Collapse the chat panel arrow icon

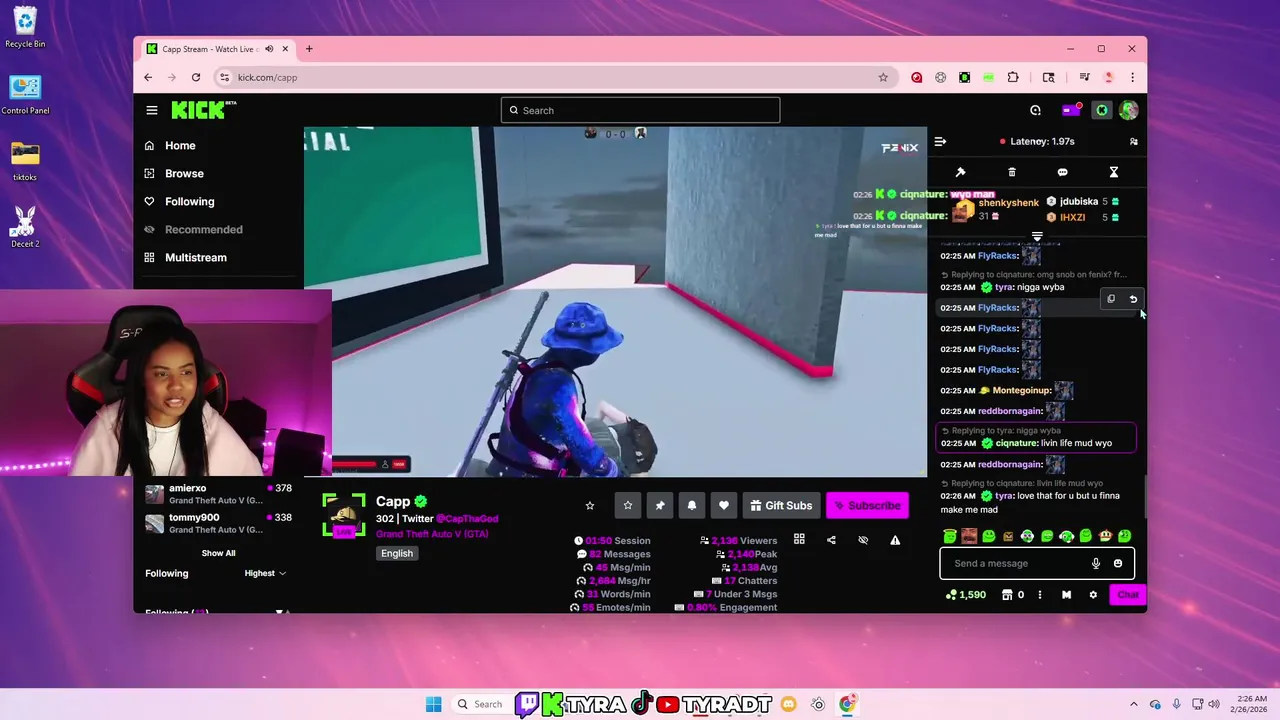pyautogui.click(x=940, y=142)
